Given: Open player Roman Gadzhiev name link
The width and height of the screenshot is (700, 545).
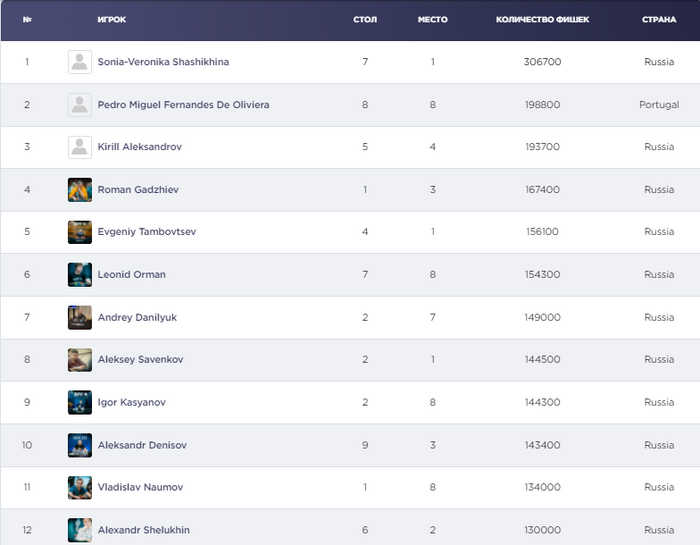Looking at the screenshot, I should (x=138, y=190).
